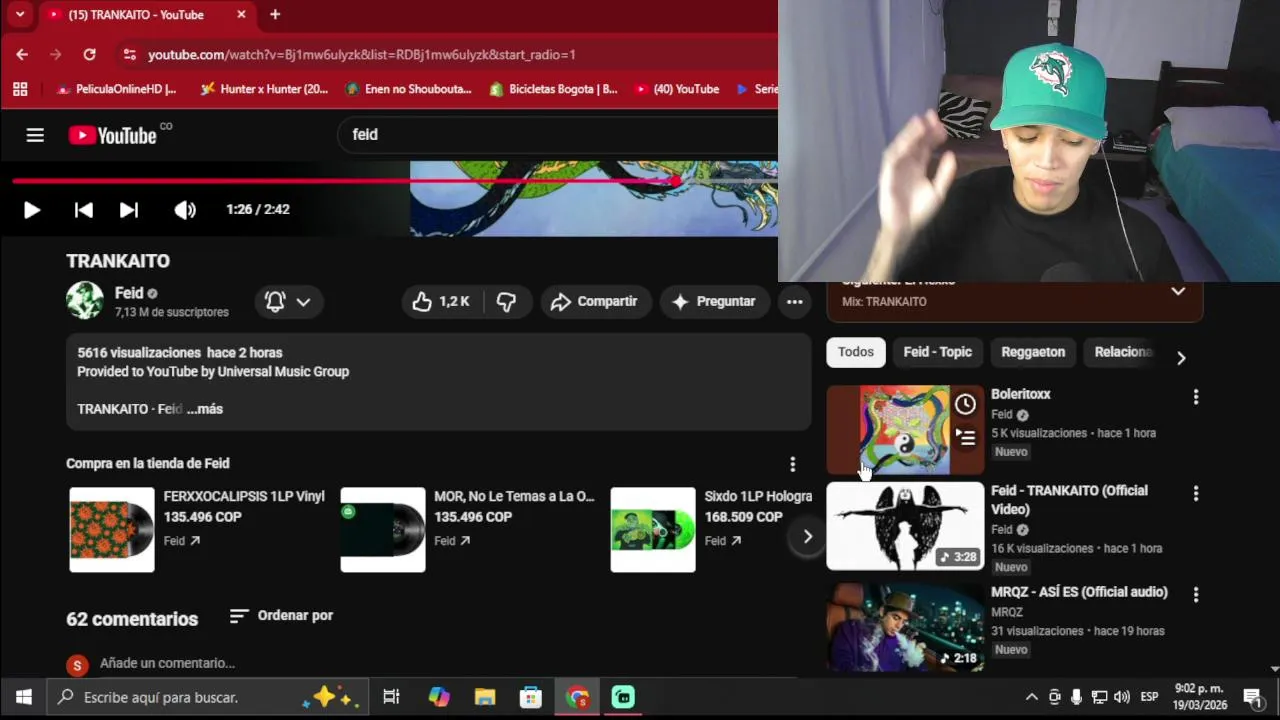Open the FERXXOCALIPSIS 1LP Vinyl product image
This screenshot has height=720, width=1280.
click(112, 530)
